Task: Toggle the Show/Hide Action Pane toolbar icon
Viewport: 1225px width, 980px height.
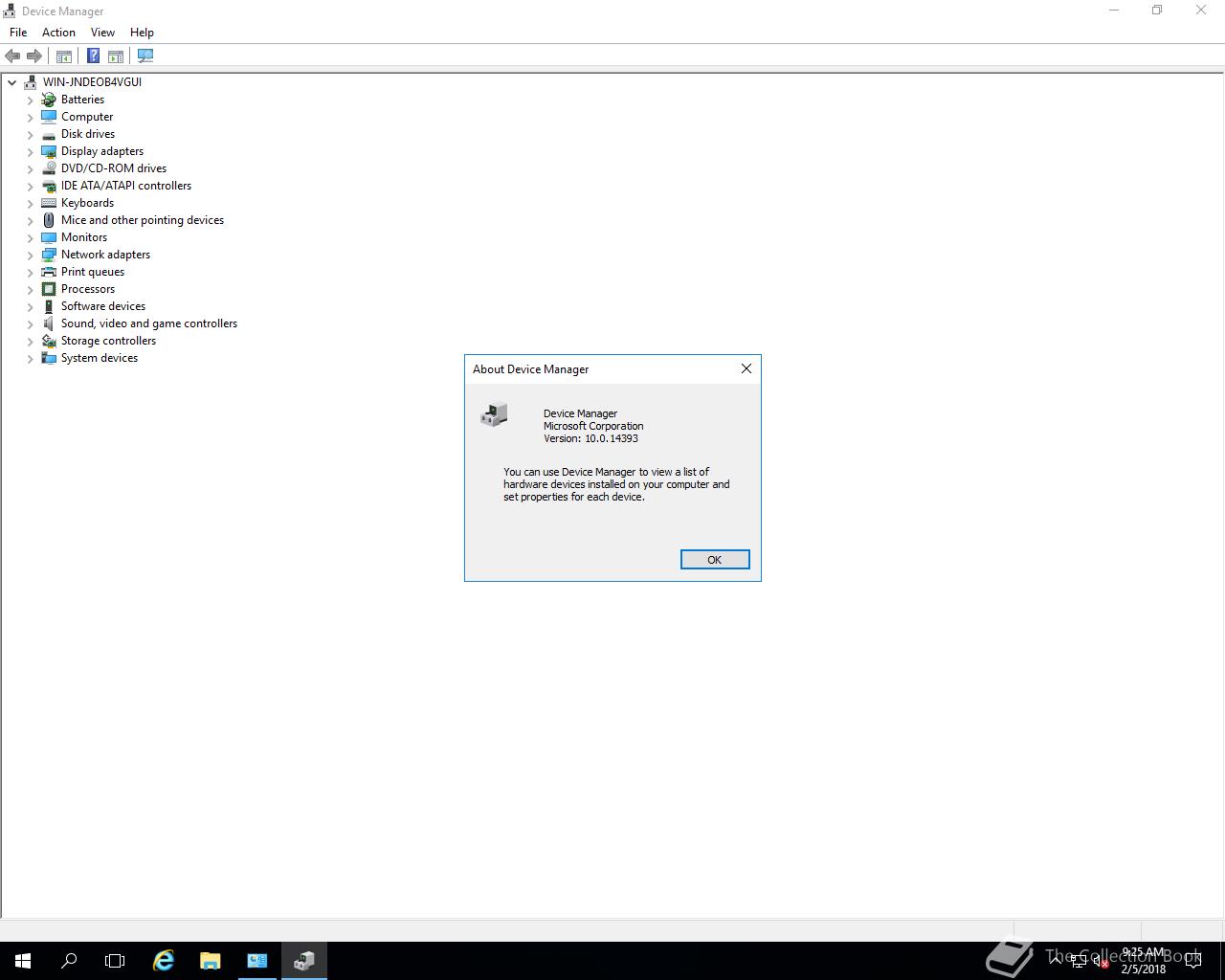Action: click(116, 56)
